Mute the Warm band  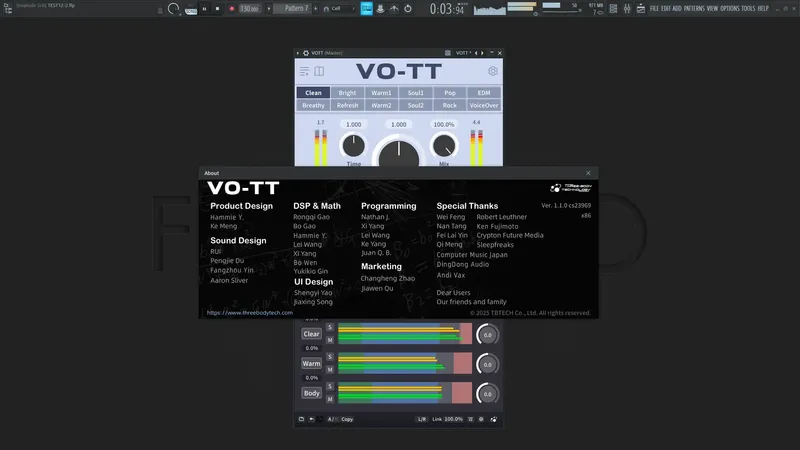click(x=330, y=369)
